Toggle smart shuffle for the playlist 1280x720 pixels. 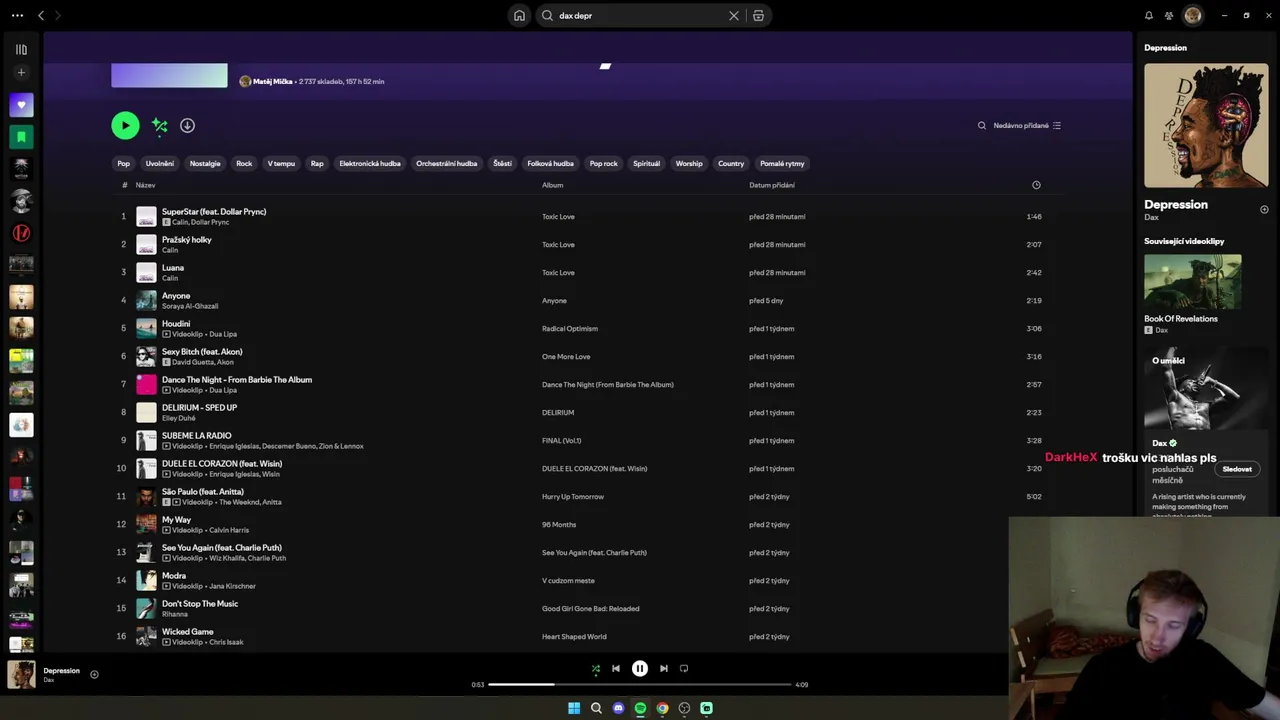tap(160, 125)
